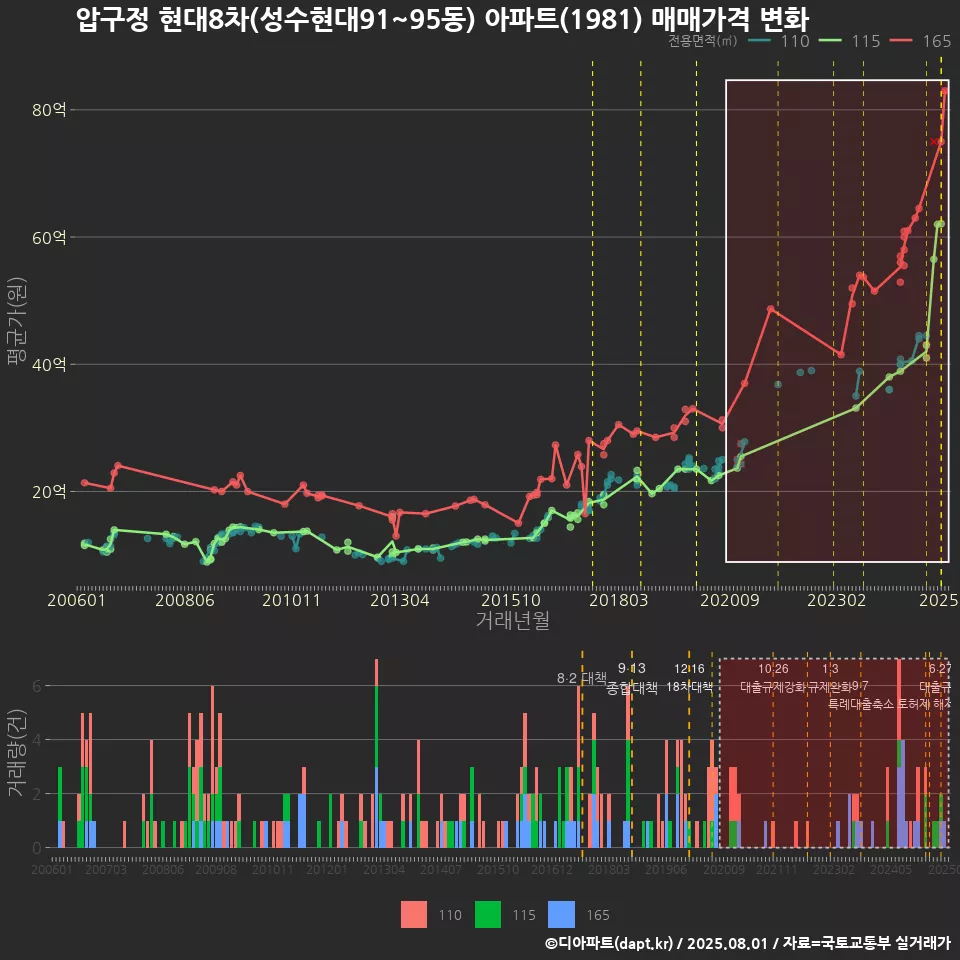Click the 202111 tick on the volume chart

[x=776, y=869]
